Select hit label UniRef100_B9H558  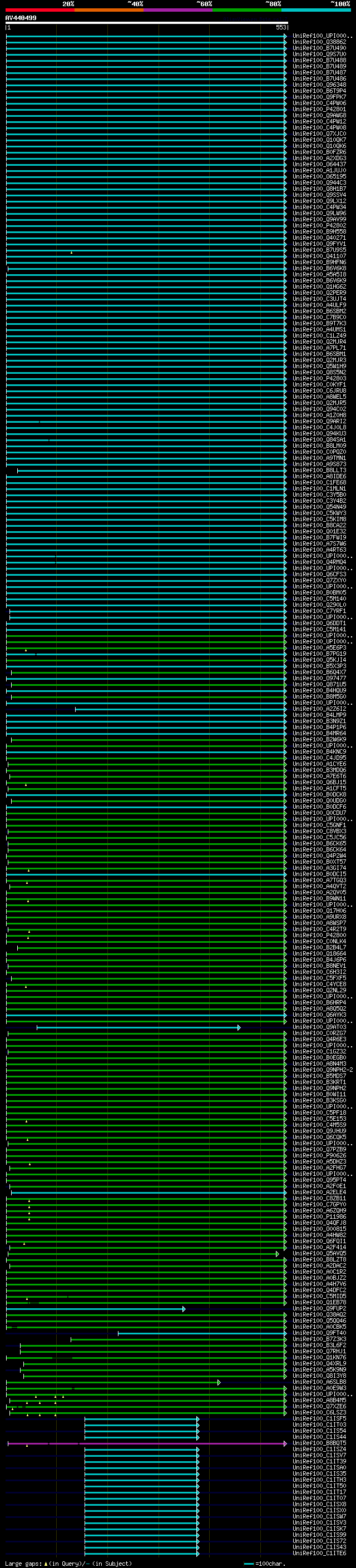[x=319, y=231]
